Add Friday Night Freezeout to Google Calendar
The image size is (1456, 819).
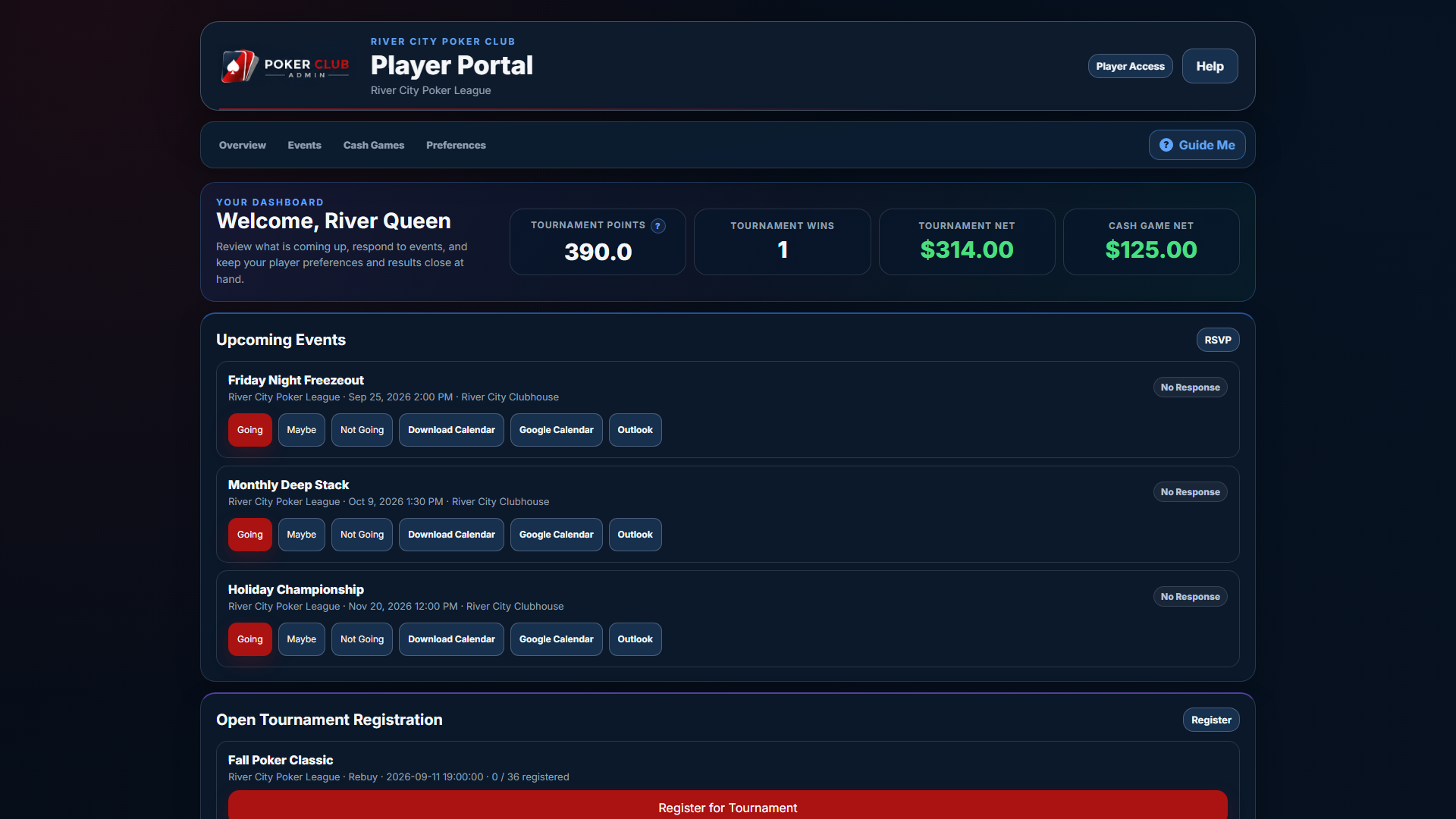[x=557, y=430]
